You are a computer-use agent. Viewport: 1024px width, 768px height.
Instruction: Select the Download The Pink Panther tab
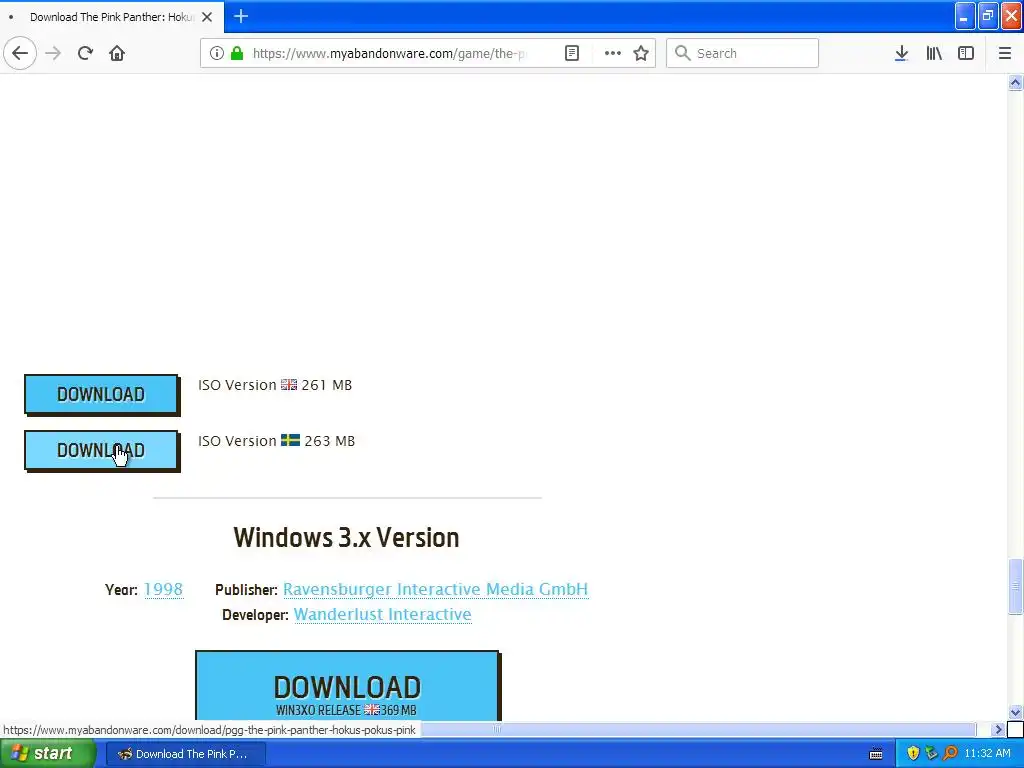[111, 17]
